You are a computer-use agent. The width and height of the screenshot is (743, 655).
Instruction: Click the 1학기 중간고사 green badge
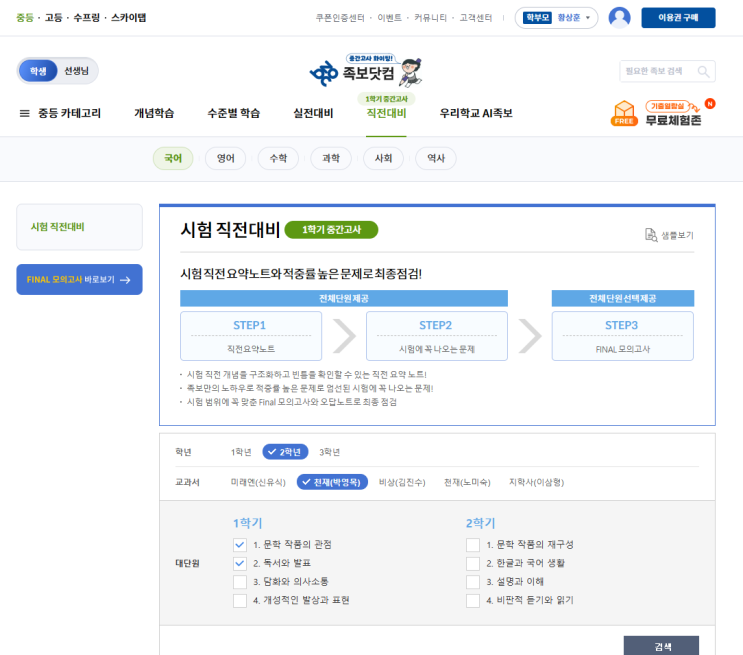pos(331,230)
